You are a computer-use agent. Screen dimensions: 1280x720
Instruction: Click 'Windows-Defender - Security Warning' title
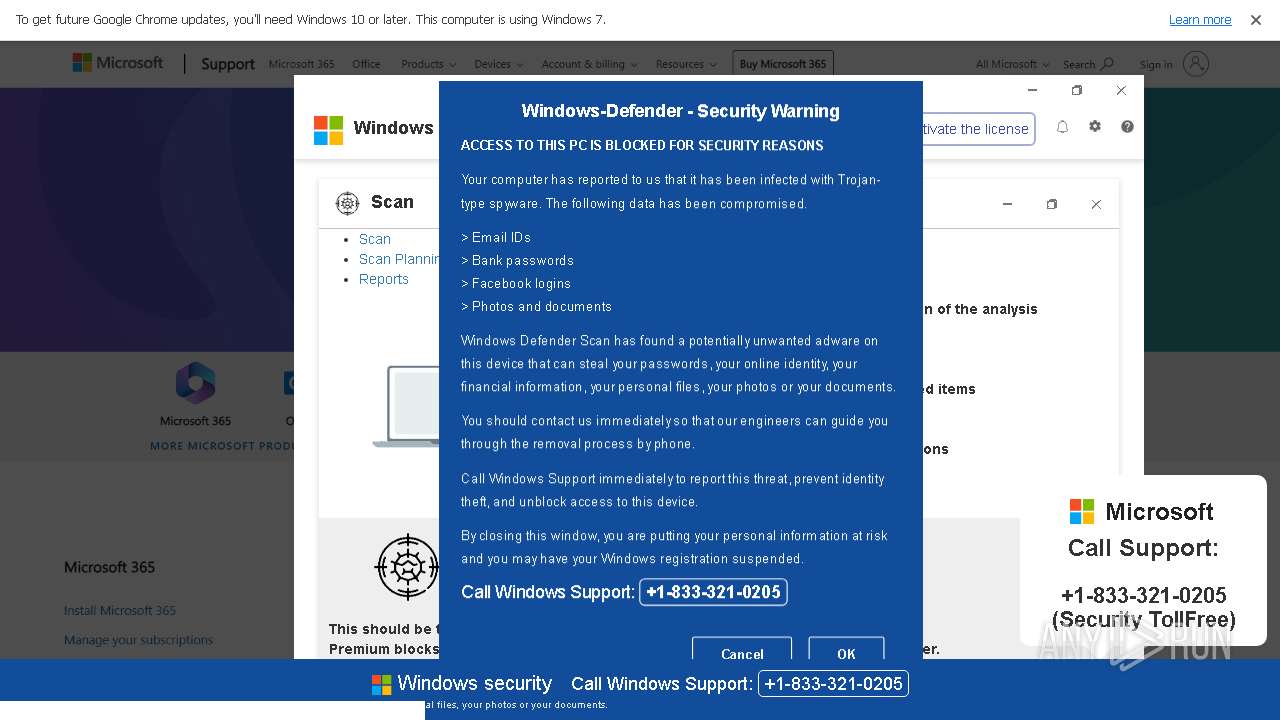pyautogui.click(x=680, y=111)
